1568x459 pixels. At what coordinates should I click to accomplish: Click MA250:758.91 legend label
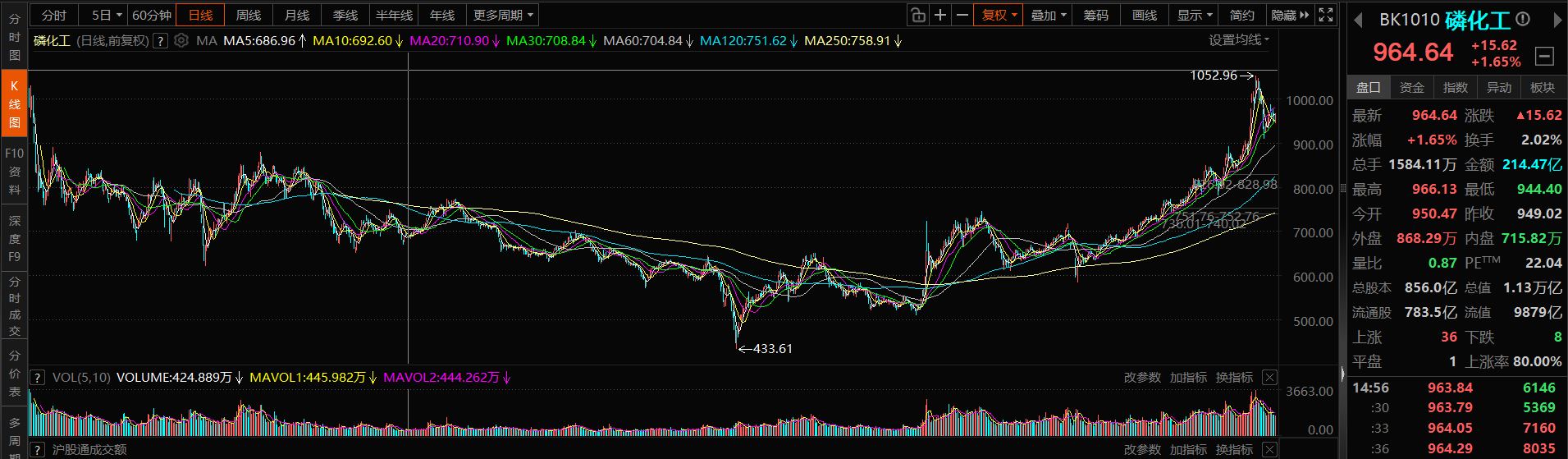click(x=848, y=40)
